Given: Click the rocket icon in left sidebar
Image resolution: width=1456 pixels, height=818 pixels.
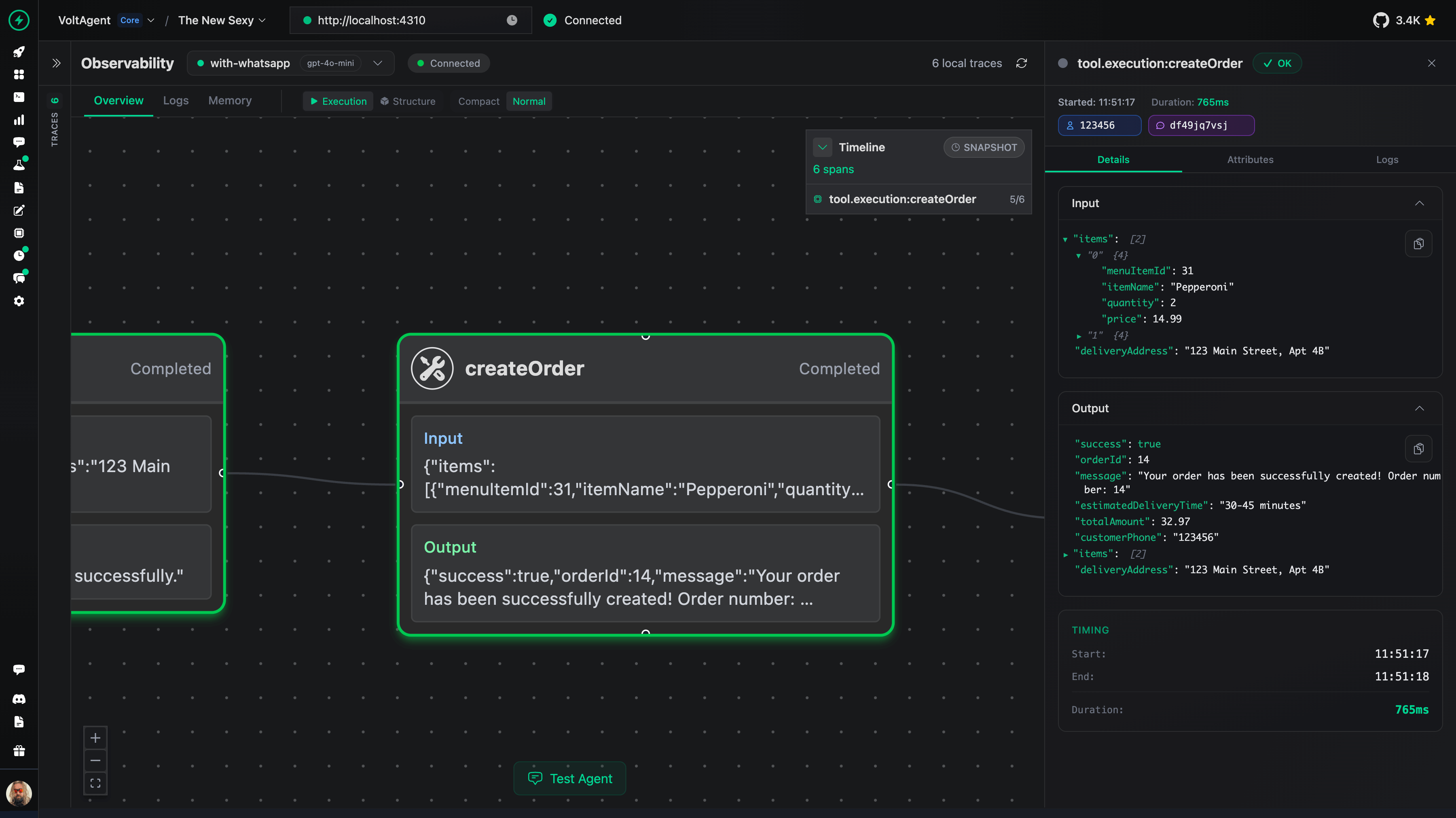Looking at the screenshot, I should pyautogui.click(x=19, y=52).
